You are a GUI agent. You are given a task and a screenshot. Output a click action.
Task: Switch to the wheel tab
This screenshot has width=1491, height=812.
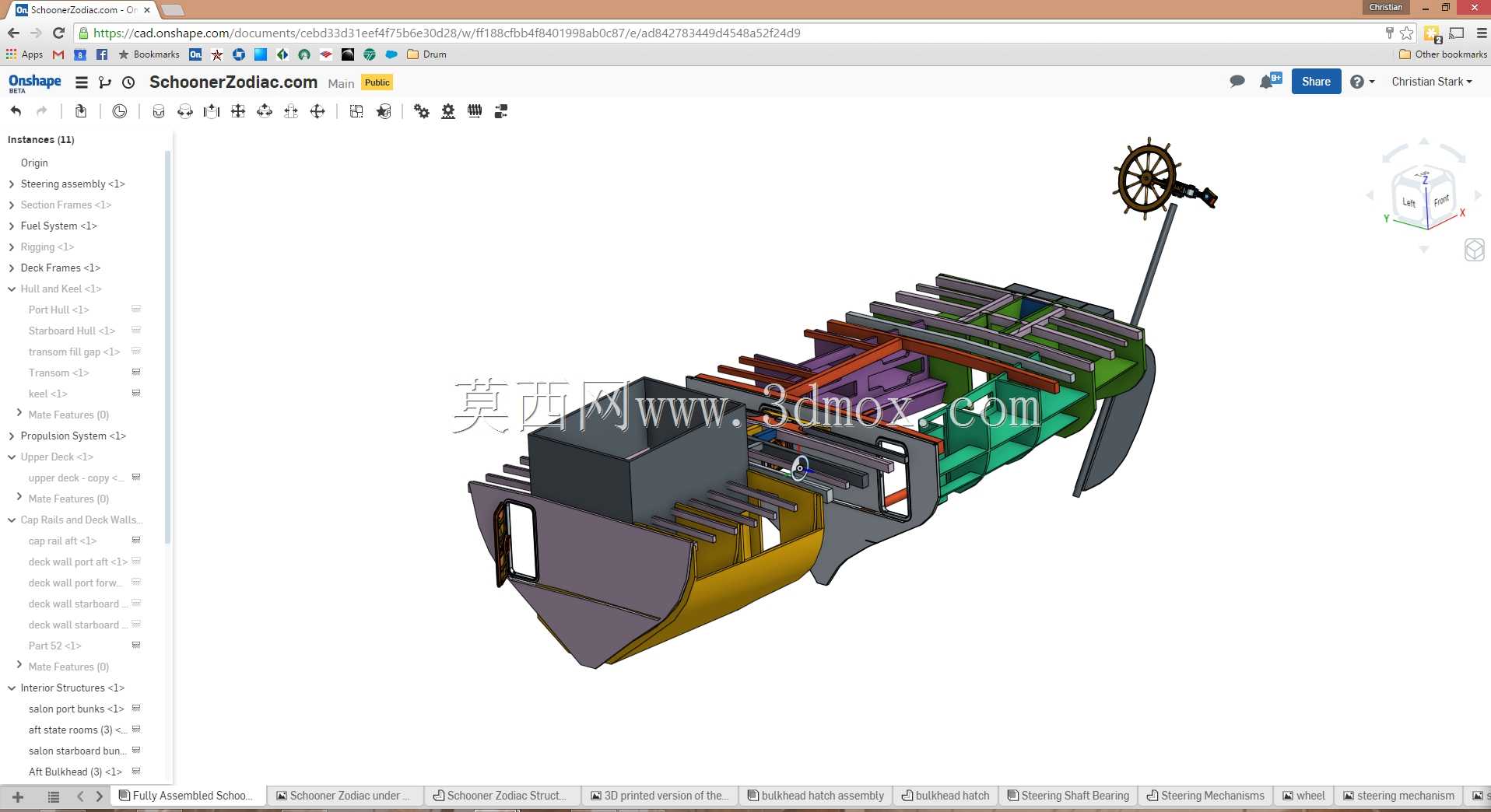pyautogui.click(x=1304, y=796)
